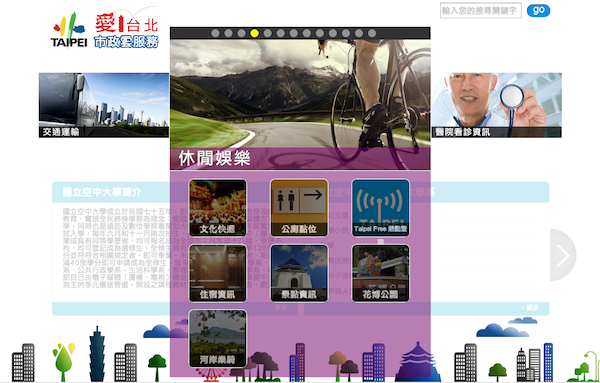
Task: Open the 景點資訊 attractions tile
Action: (299, 273)
